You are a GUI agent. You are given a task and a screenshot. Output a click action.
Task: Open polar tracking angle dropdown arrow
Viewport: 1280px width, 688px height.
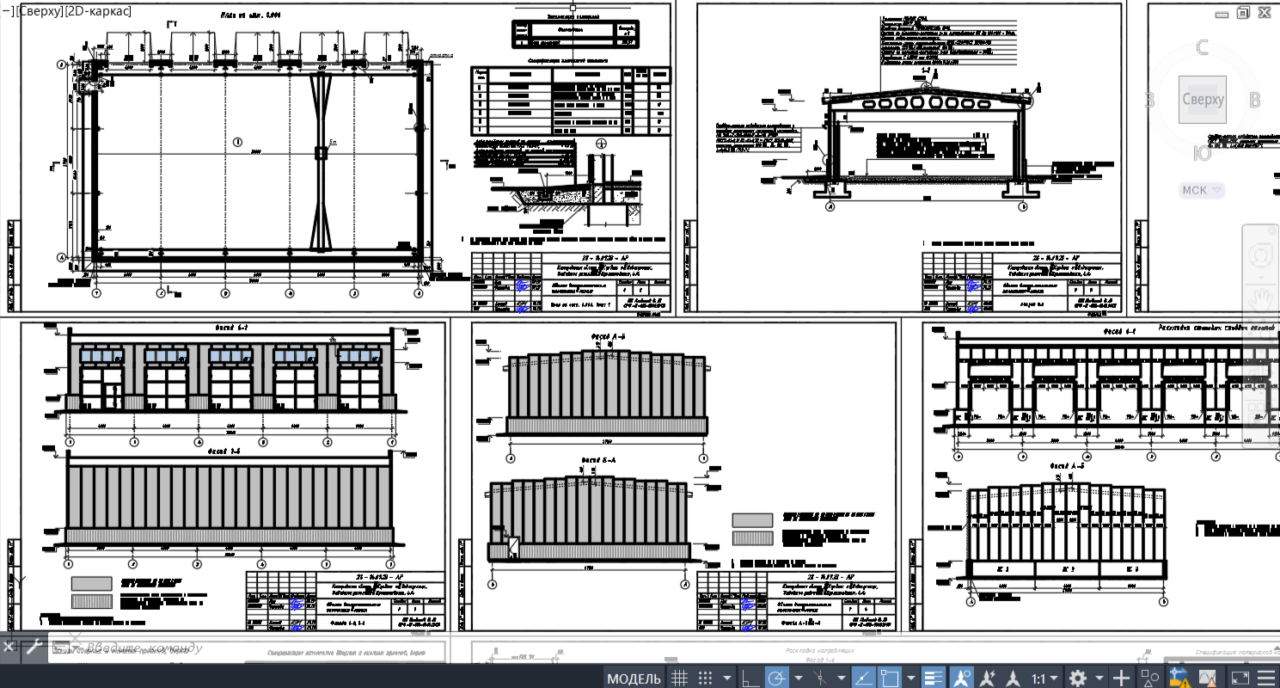798,678
